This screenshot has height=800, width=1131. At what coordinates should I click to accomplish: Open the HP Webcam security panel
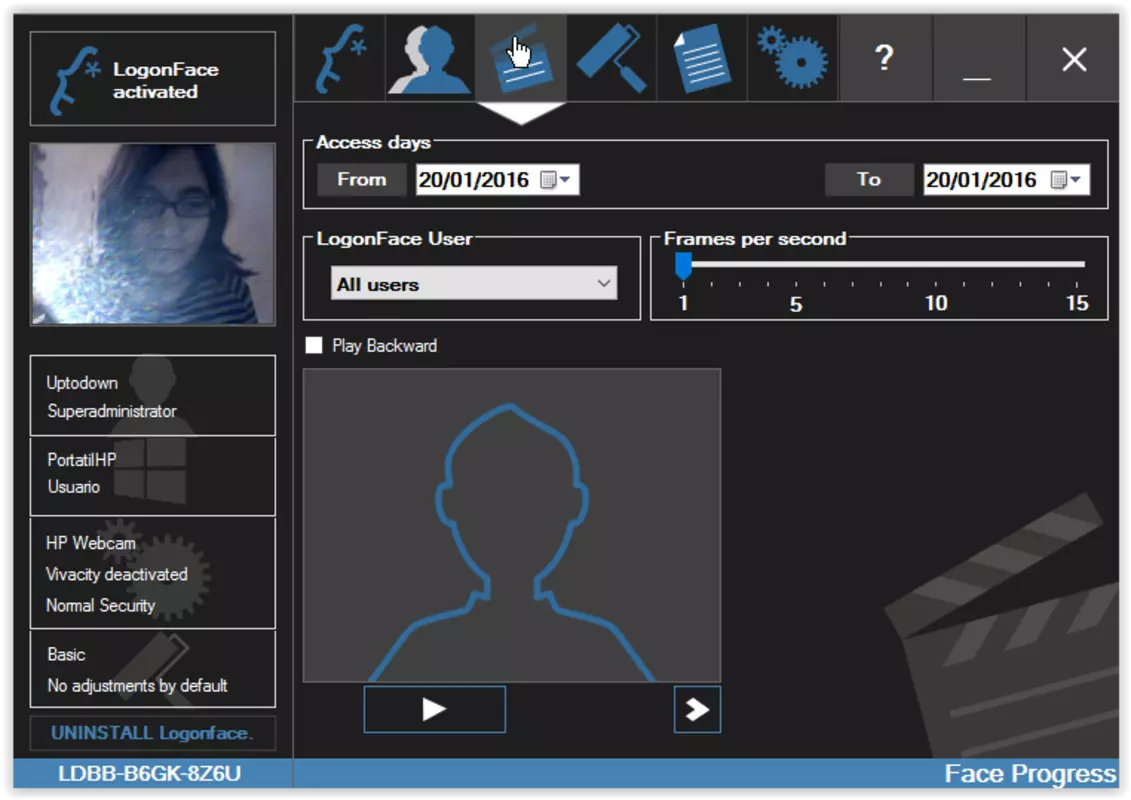tap(153, 573)
